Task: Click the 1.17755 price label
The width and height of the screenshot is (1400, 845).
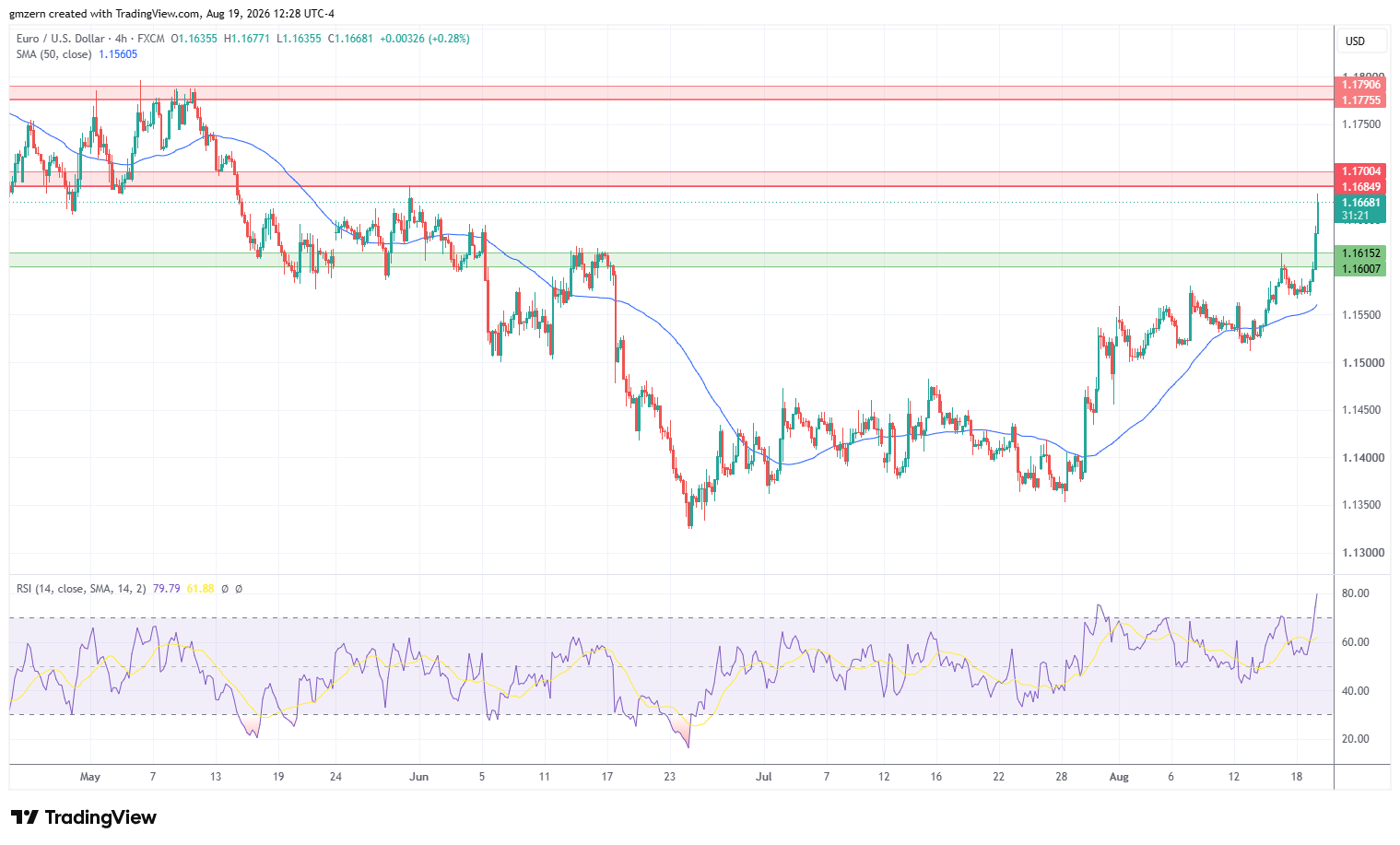Action: click(x=1360, y=100)
